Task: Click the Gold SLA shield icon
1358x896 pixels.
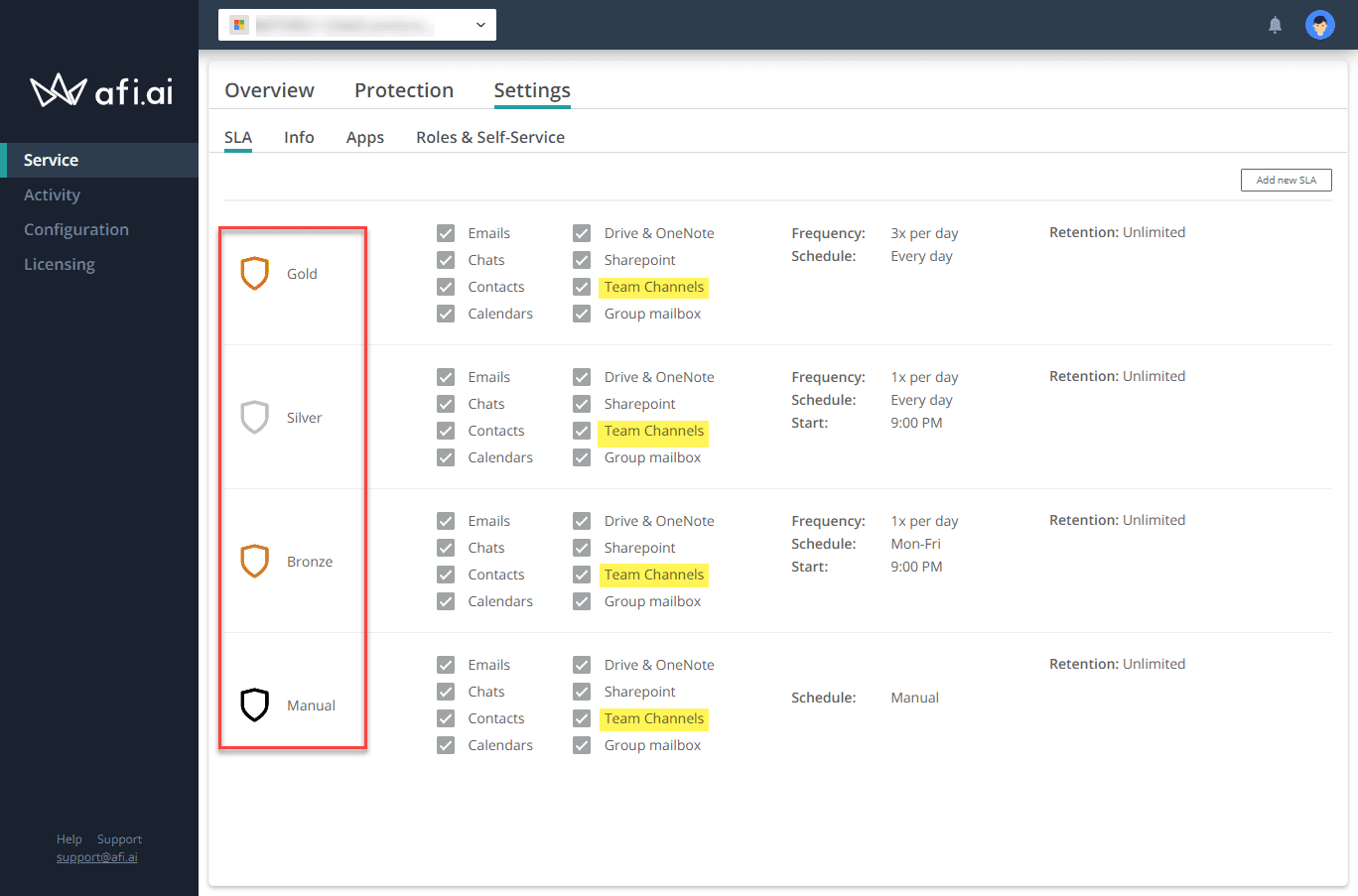Action: tap(255, 274)
